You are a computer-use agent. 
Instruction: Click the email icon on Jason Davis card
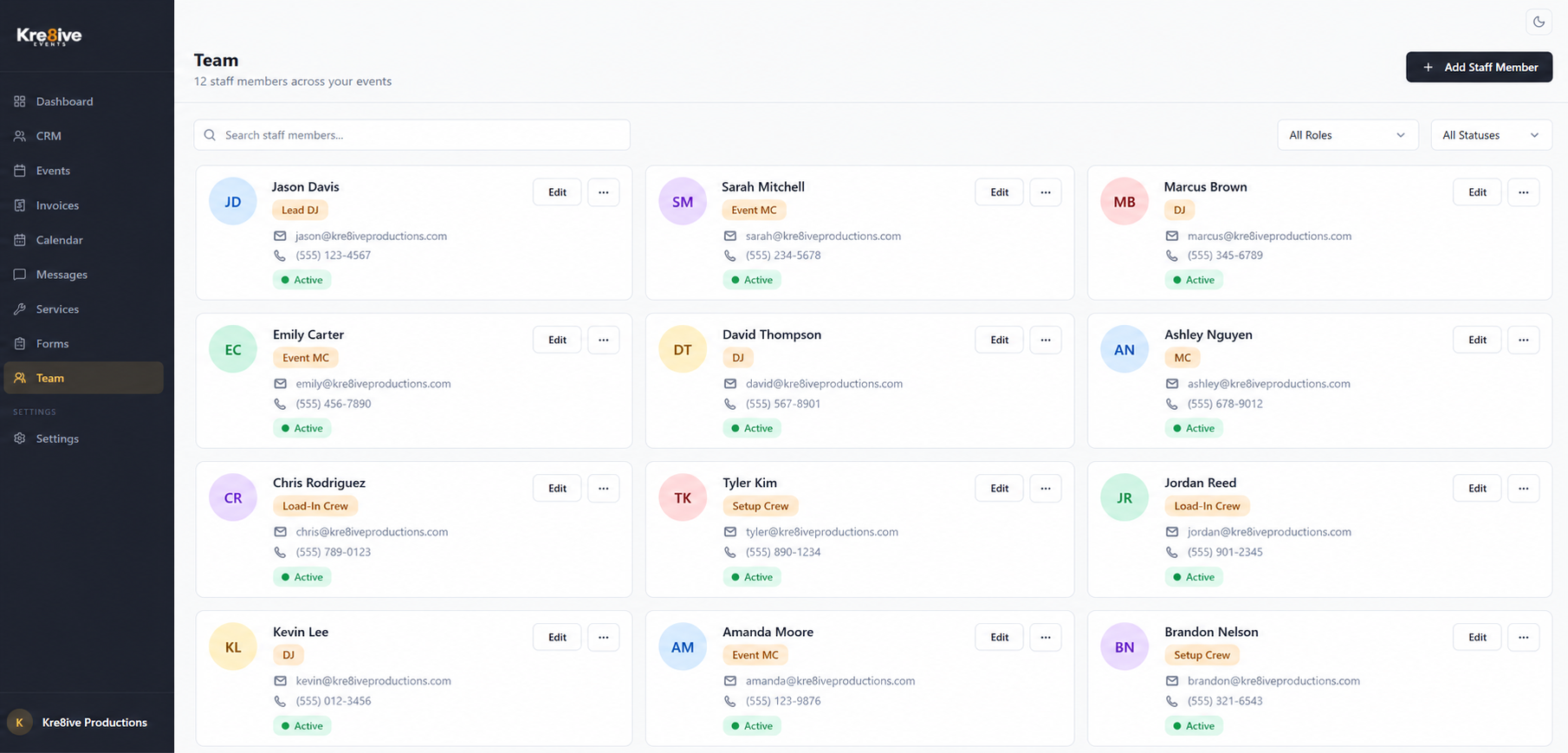280,236
